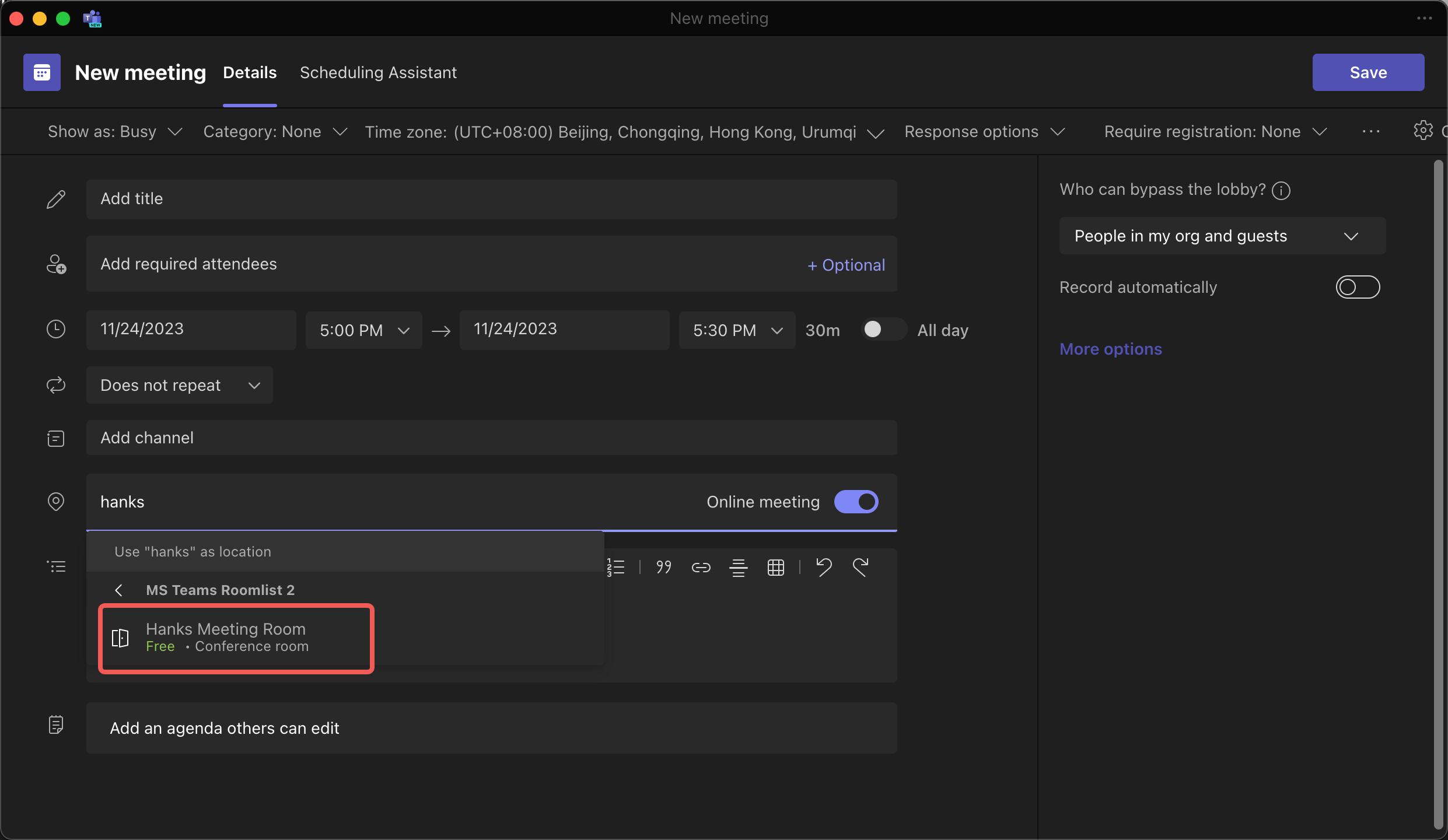This screenshot has height=840, width=1448.
Task: Open the Show as: Busy dropdown
Action: 115,132
